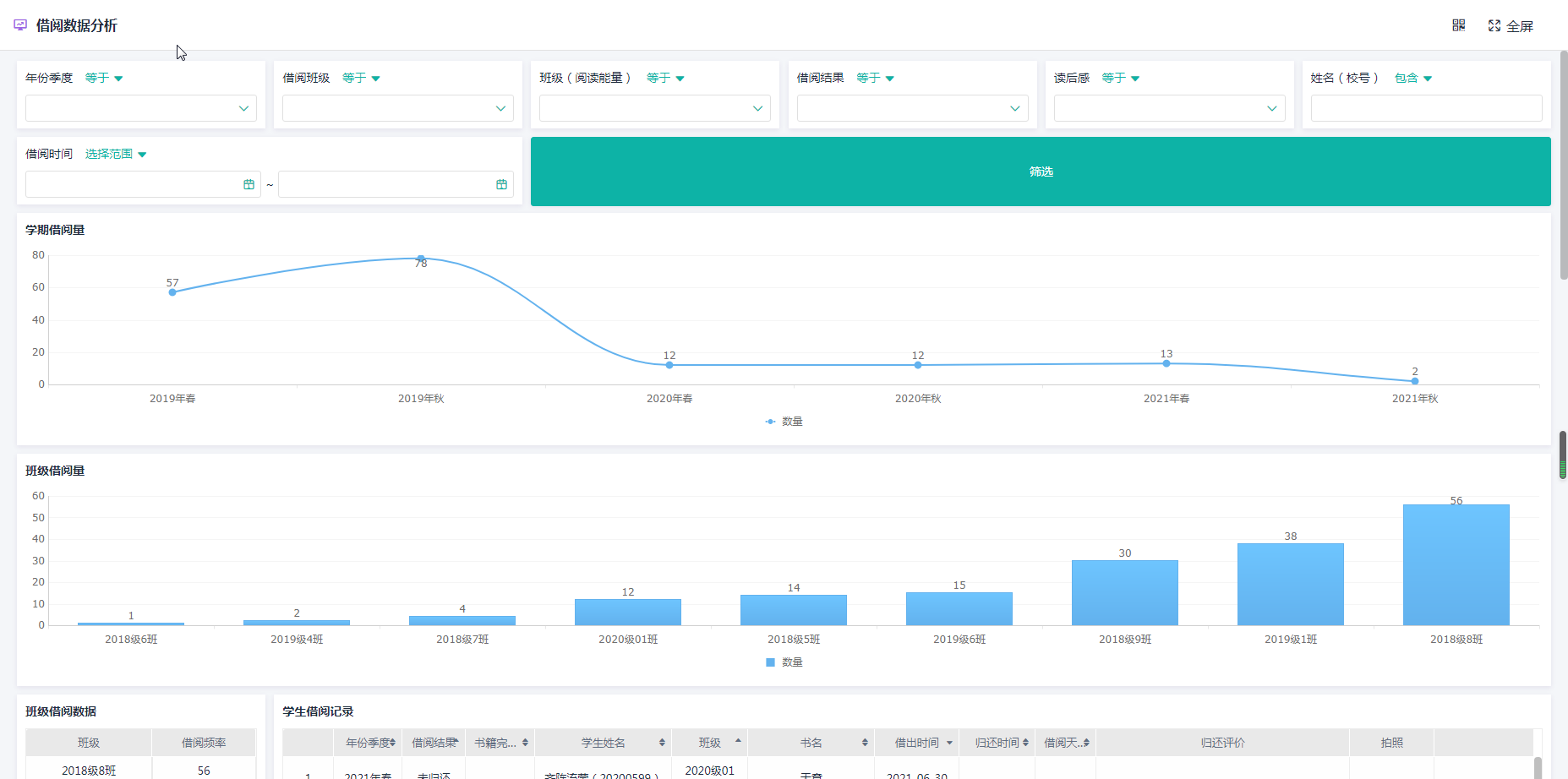Open the 班级(阅读能量) operator dropdown
1568x779 pixels.
[665, 78]
